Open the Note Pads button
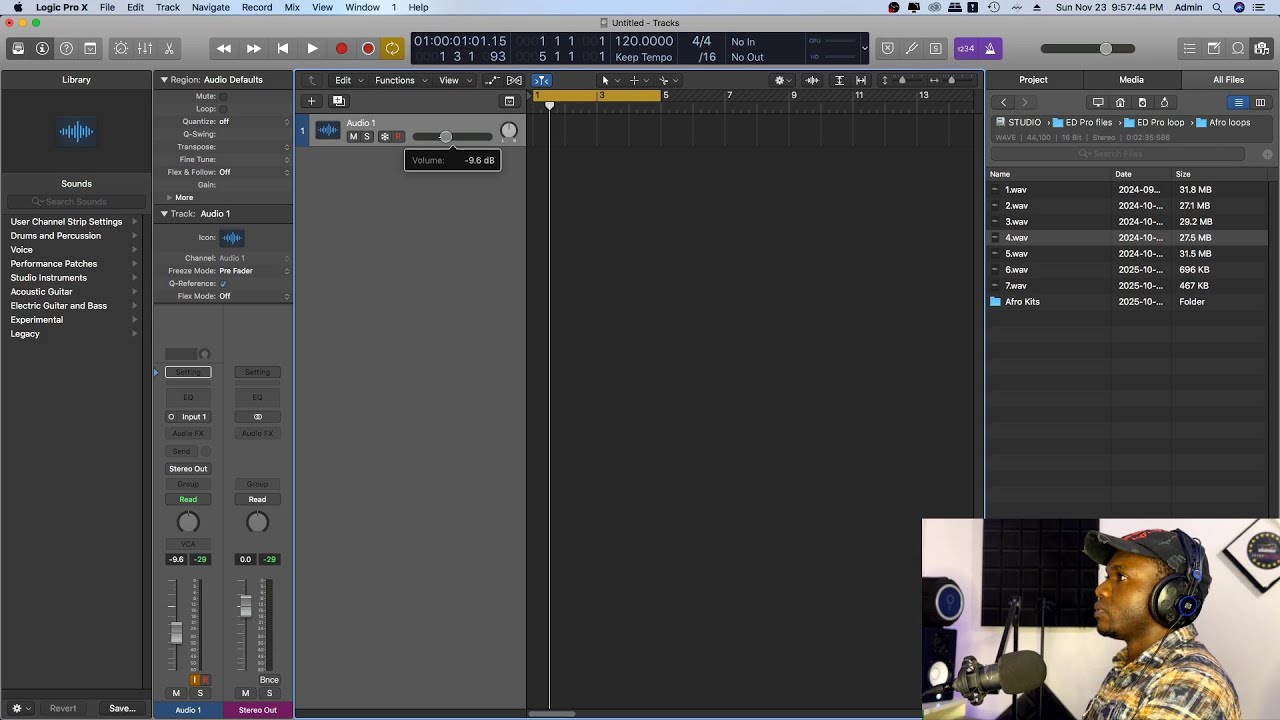 click(1213, 48)
